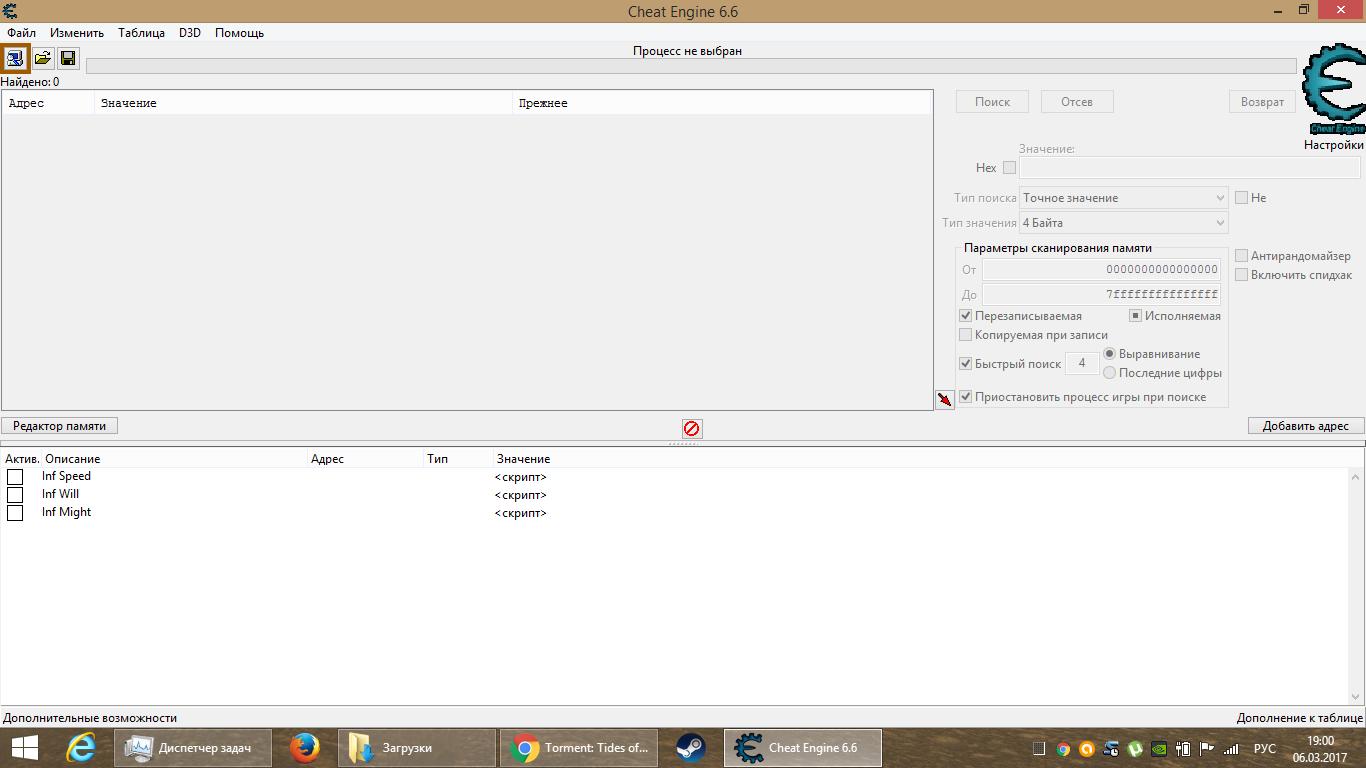Click the red clear address list icon
Screen dimensions: 1366x768
tap(692, 428)
